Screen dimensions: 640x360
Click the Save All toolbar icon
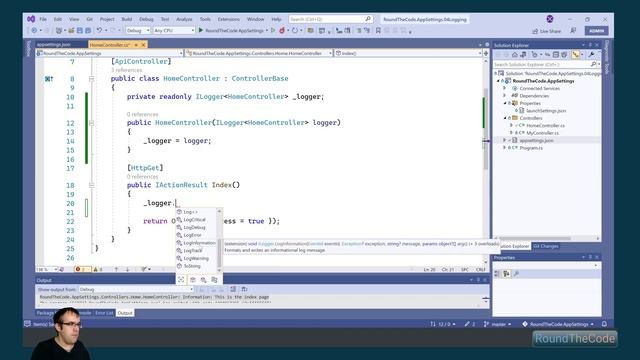[x=88, y=31]
